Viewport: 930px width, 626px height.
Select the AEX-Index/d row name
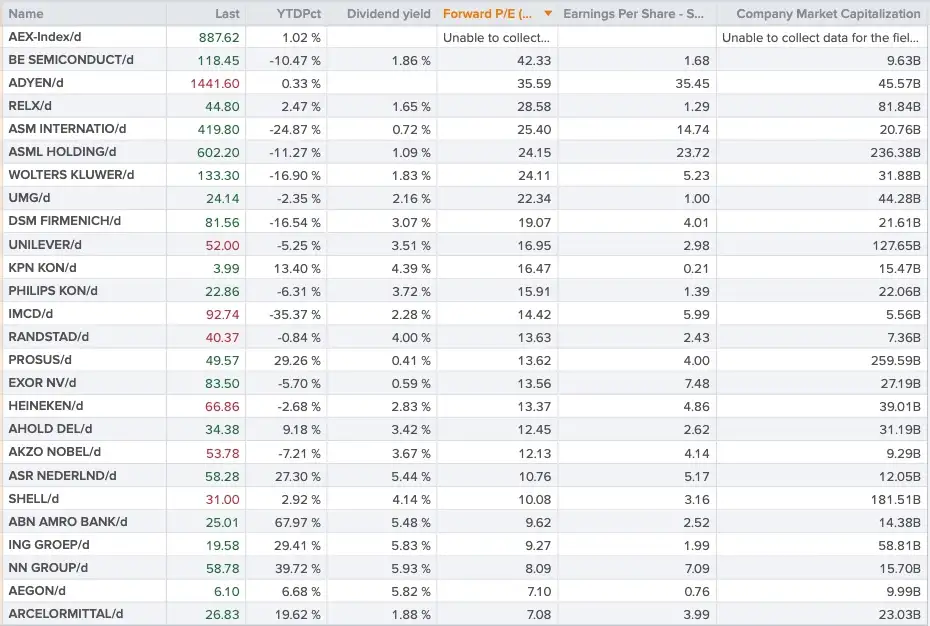(44, 37)
